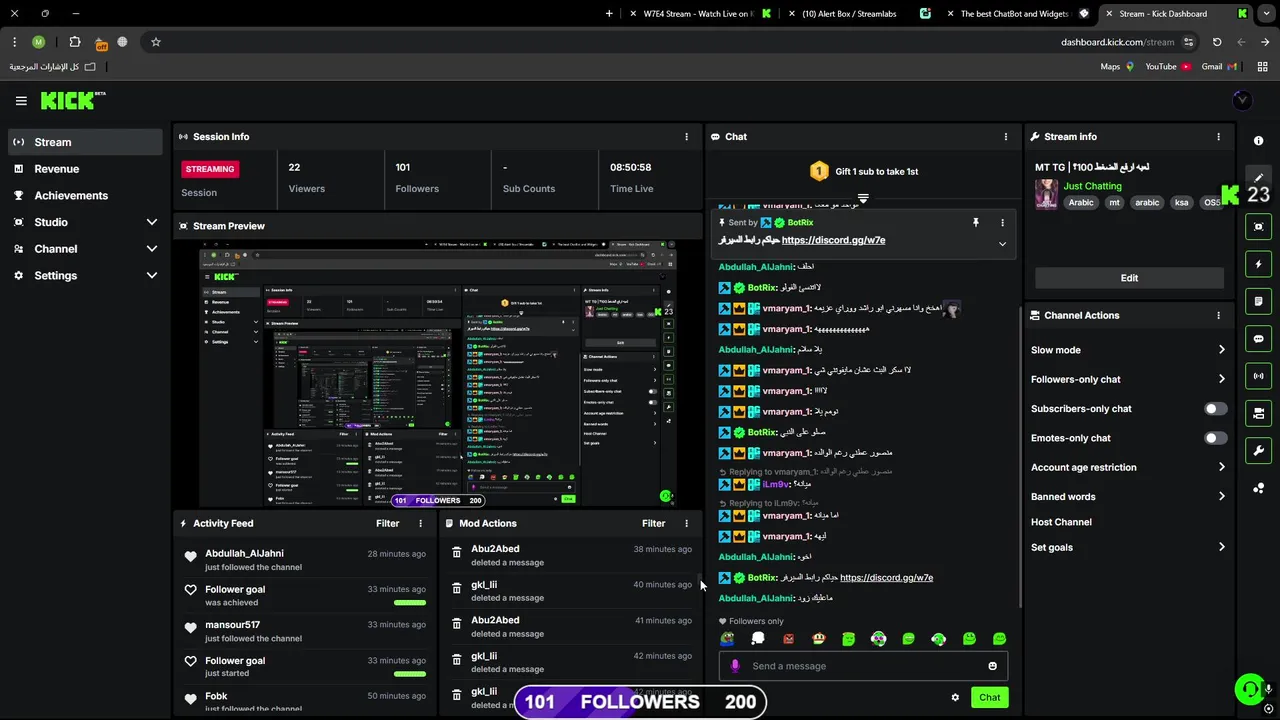Click the pin icon on pinned BotRix message
The width and height of the screenshot is (1280, 720).
[975, 223]
